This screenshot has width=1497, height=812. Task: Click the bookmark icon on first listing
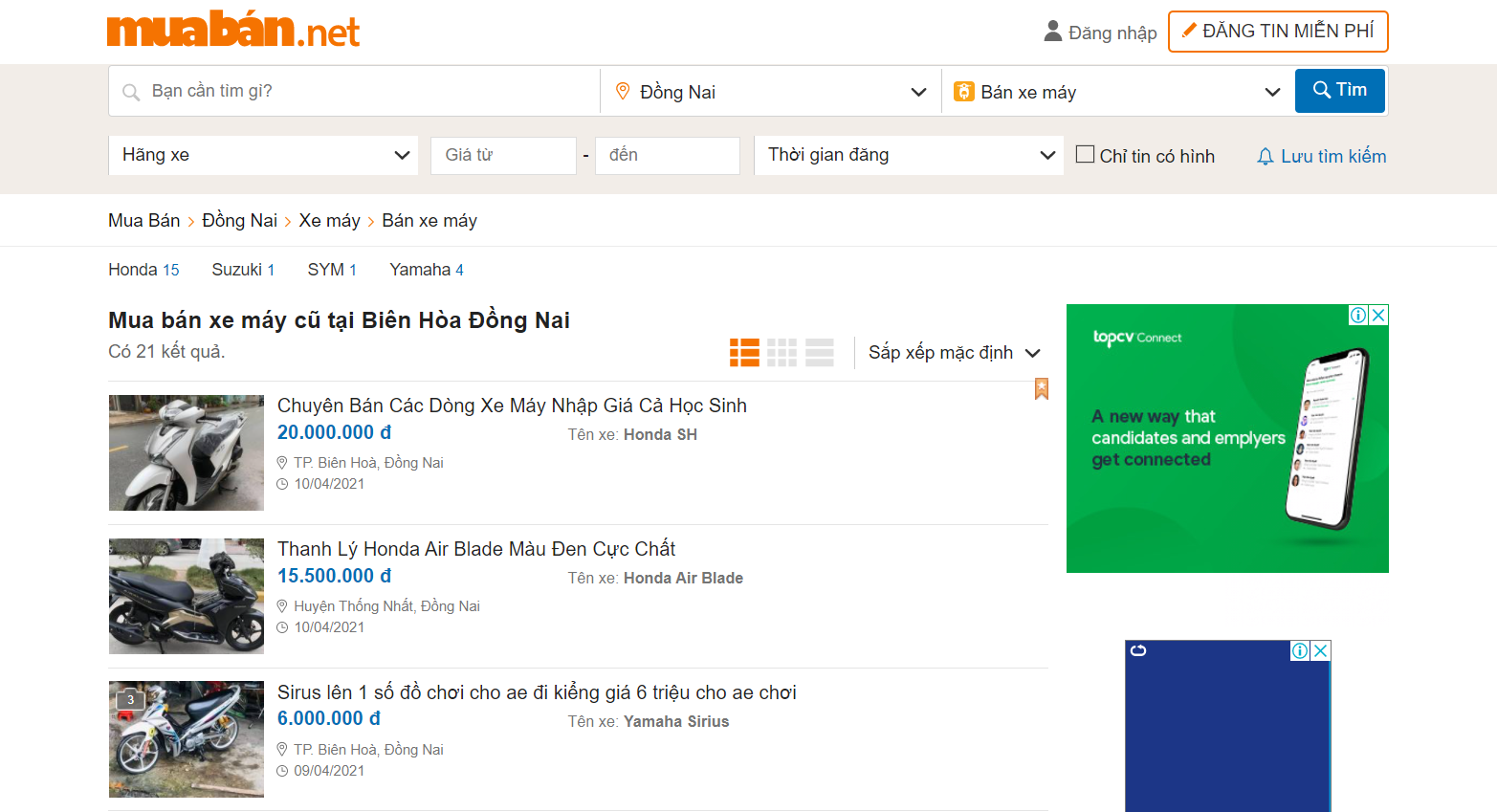(x=1041, y=388)
